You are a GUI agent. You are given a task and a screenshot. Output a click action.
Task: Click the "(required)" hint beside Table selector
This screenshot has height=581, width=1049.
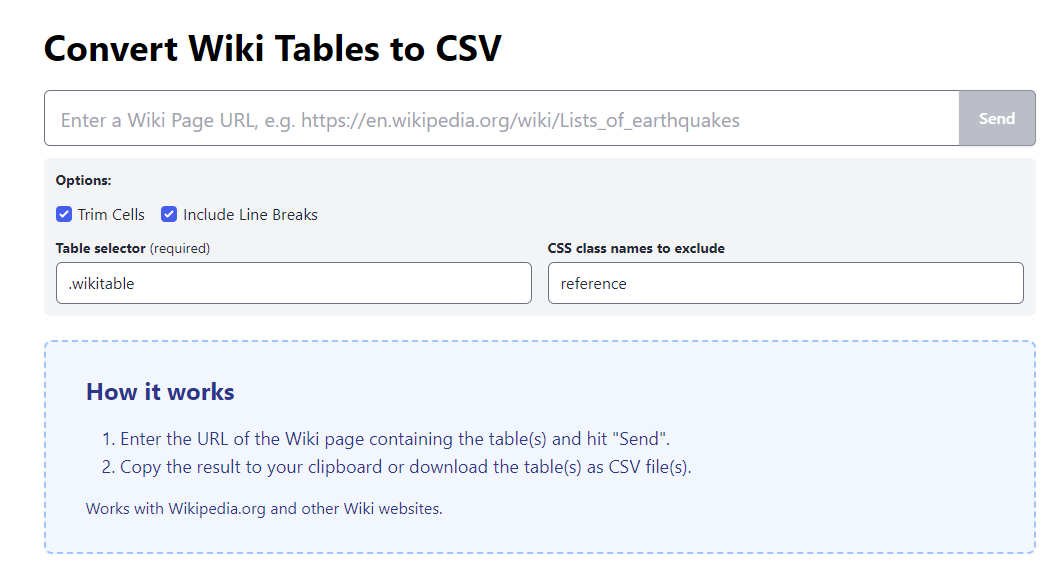click(180, 248)
